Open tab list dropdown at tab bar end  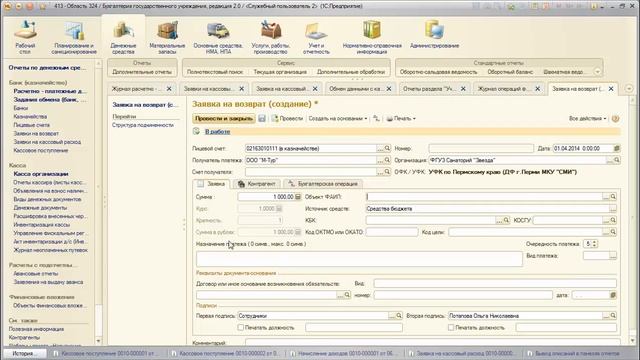(x=629, y=89)
